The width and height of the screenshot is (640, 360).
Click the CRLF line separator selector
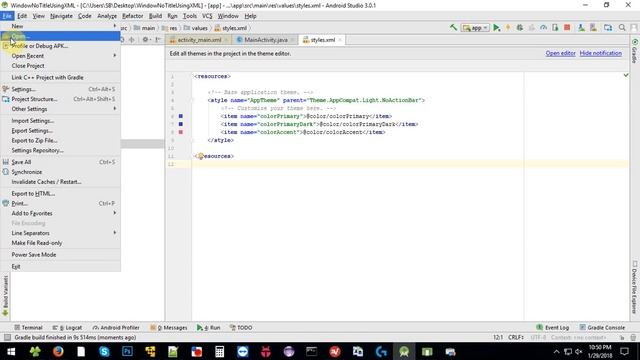[x=516, y=337]
